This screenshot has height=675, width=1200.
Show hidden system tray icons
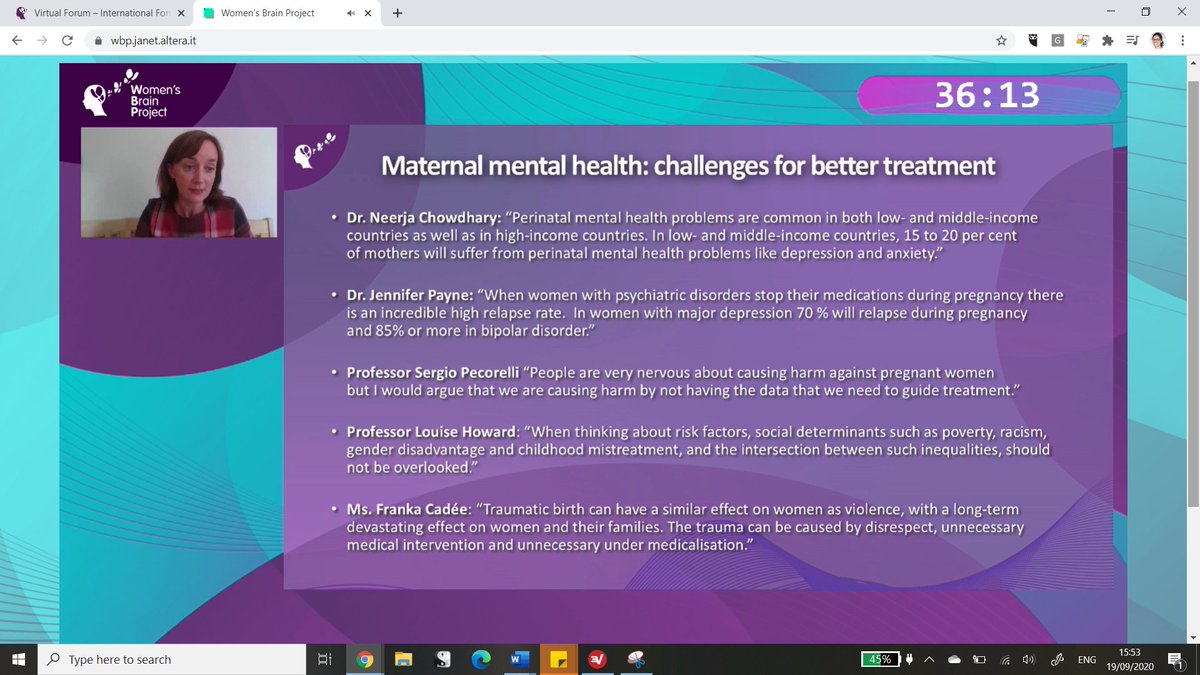[x=930, y=659]
